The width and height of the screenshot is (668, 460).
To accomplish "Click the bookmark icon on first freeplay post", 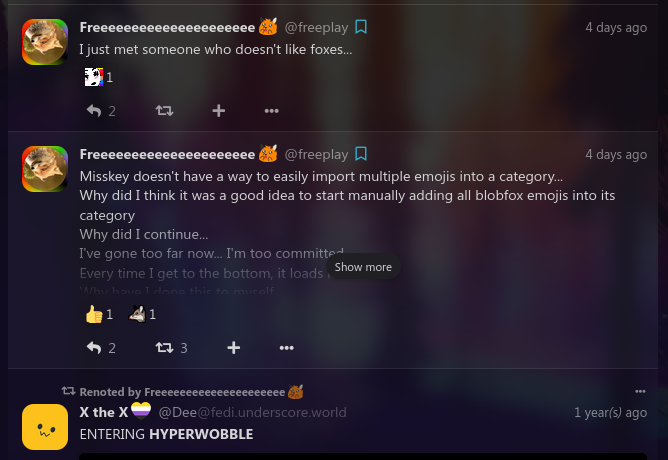I will click(361, 27).
